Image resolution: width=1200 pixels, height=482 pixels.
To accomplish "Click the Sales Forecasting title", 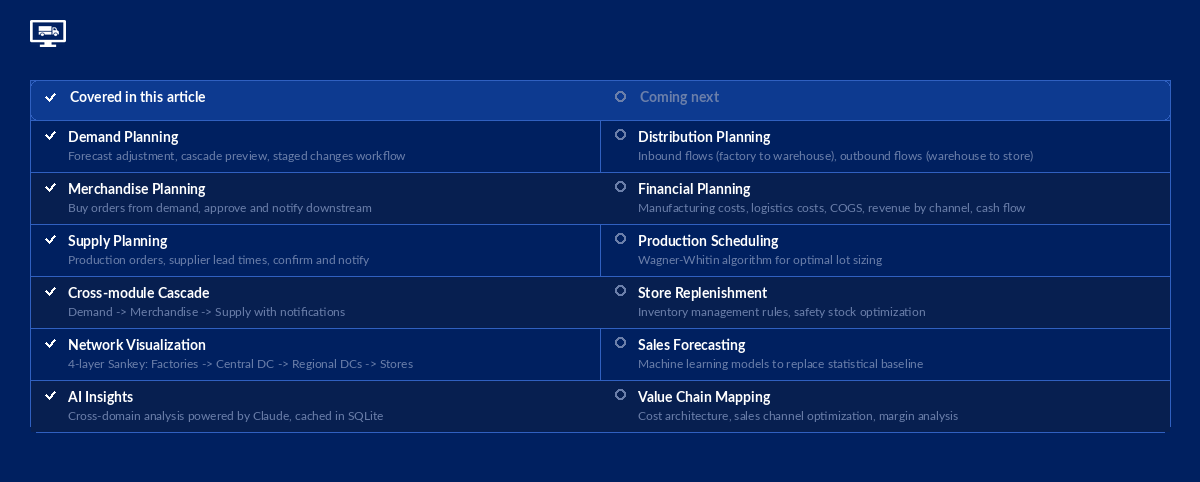I will pyautogui.click(x=692, y=345).
